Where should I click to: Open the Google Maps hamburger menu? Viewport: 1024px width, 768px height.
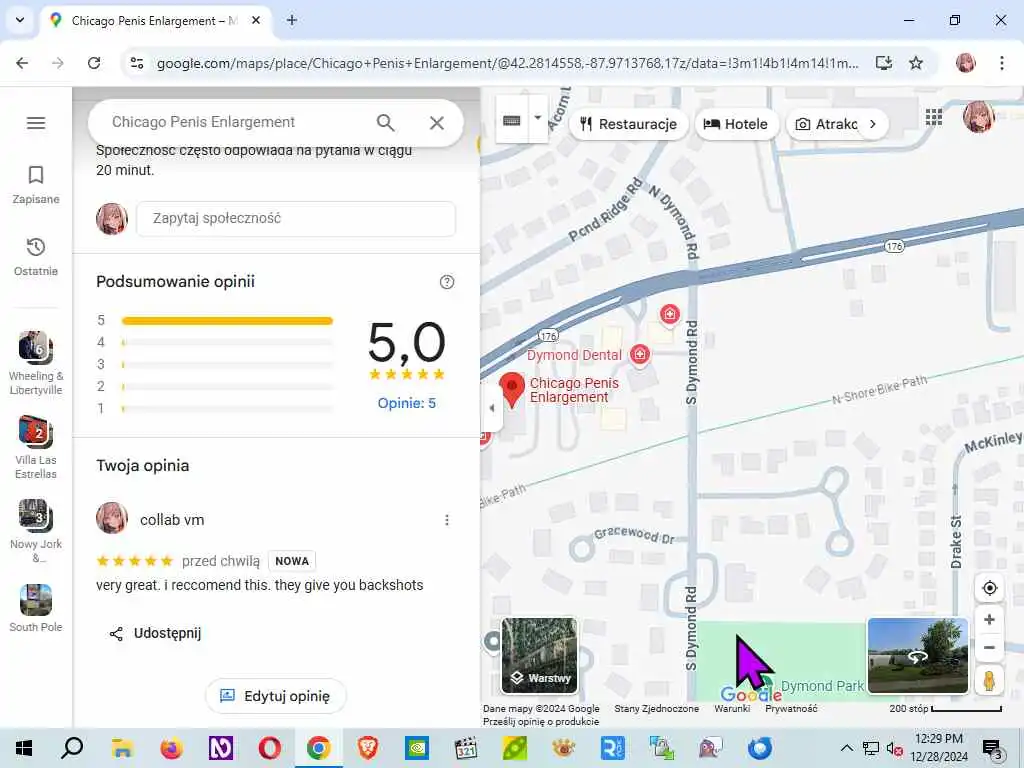36,123
